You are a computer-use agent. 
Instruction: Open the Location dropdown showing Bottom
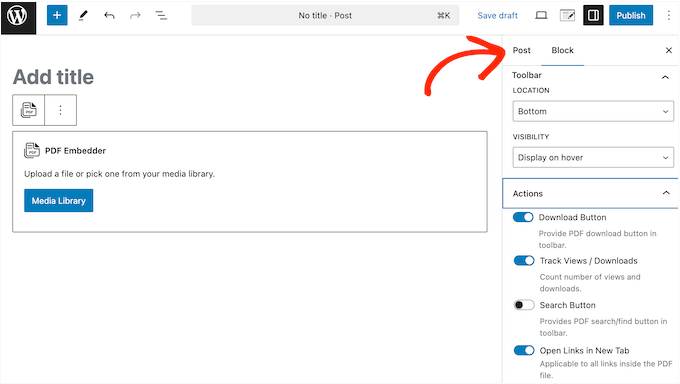pyautogui.click(x=593, y=112)
